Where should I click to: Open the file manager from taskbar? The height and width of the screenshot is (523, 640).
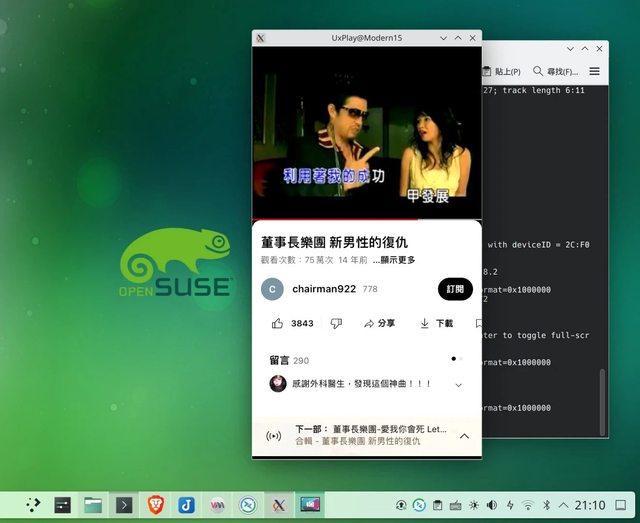pos(93,505)
